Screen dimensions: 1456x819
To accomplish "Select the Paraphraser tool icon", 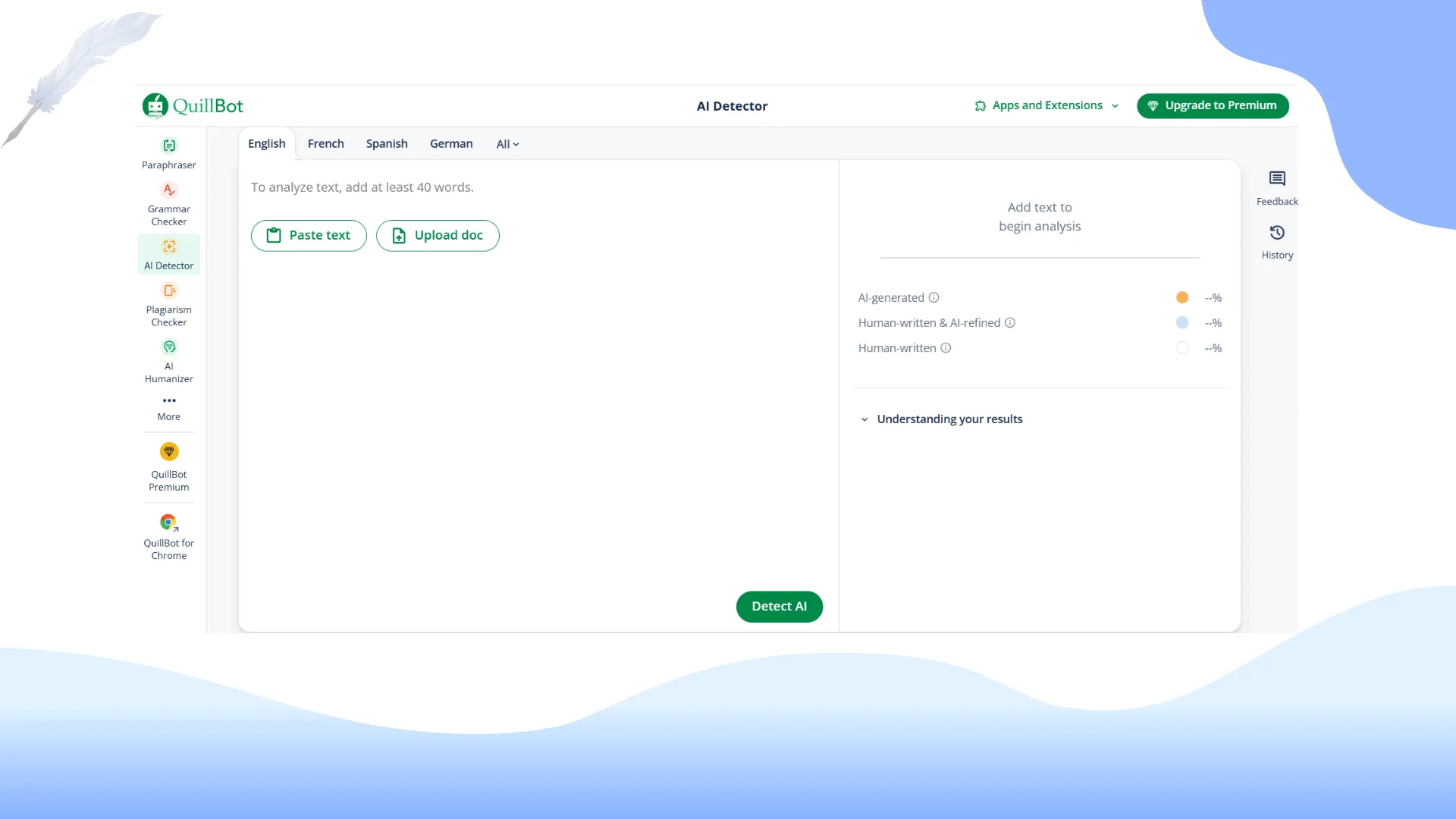I will coord(168,154).
